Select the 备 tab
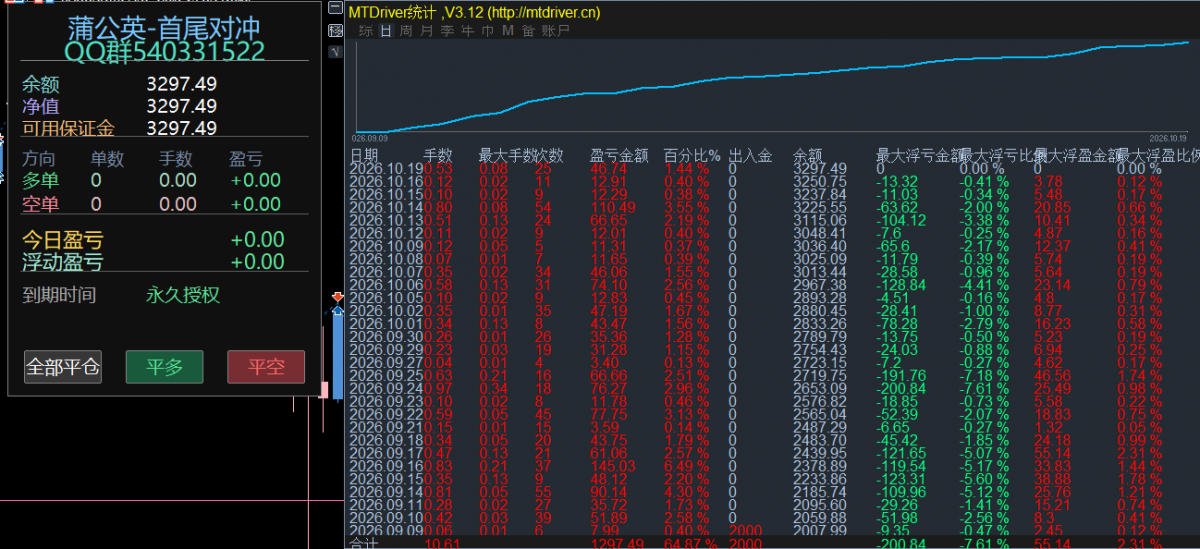This screenshot has height=549, width=1200. 528,31
